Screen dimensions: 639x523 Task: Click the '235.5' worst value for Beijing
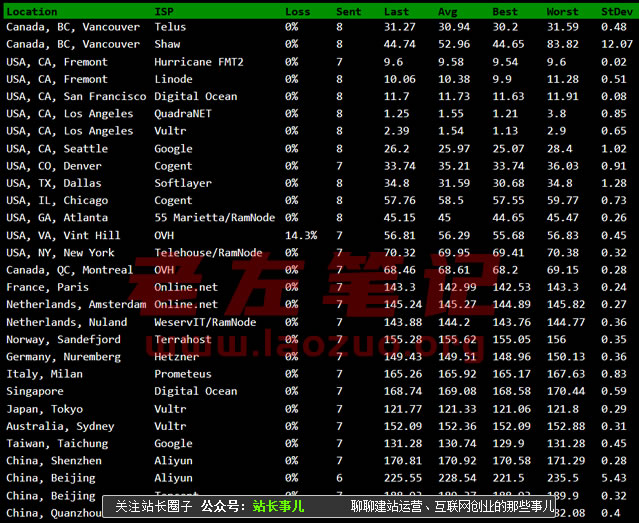tap(562, 478)
